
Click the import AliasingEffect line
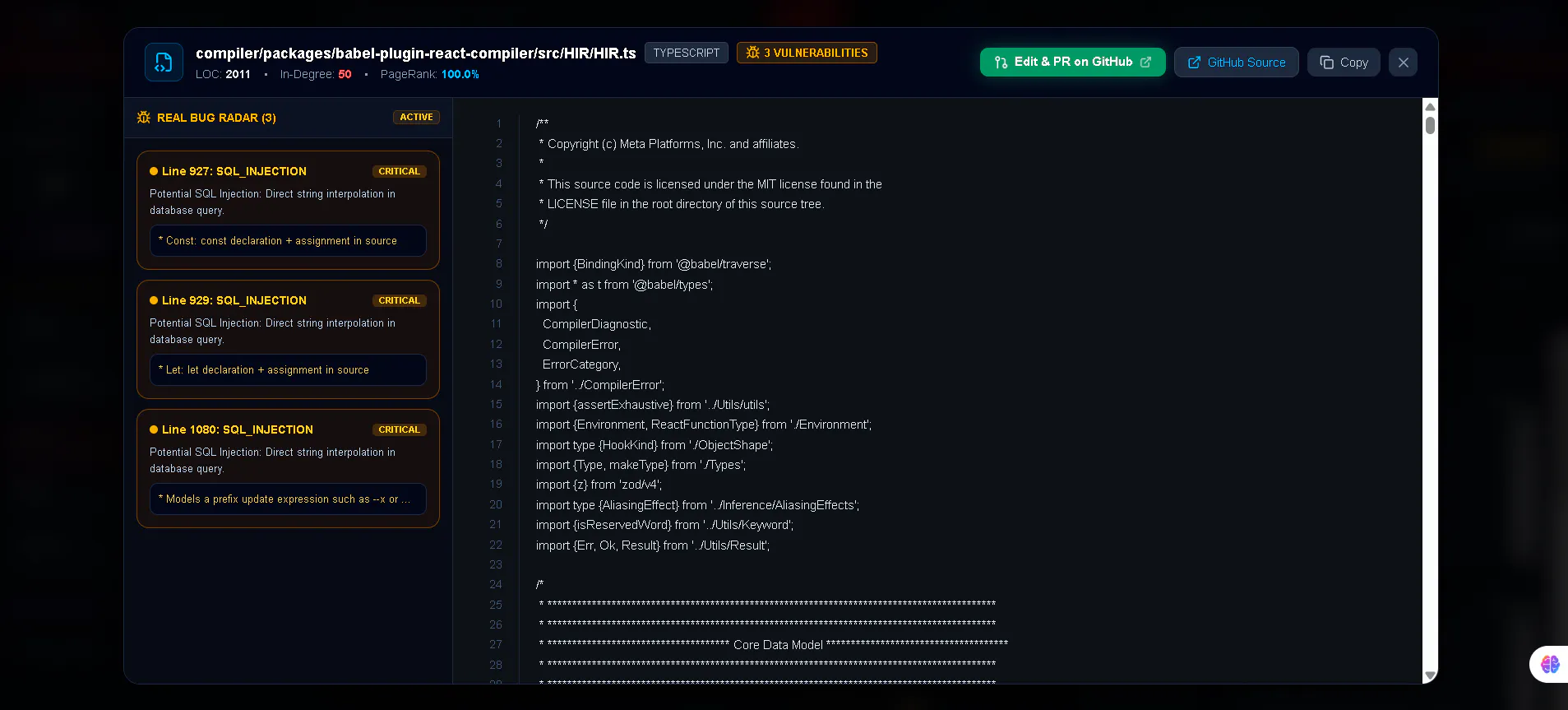click(x=697, y=505)
